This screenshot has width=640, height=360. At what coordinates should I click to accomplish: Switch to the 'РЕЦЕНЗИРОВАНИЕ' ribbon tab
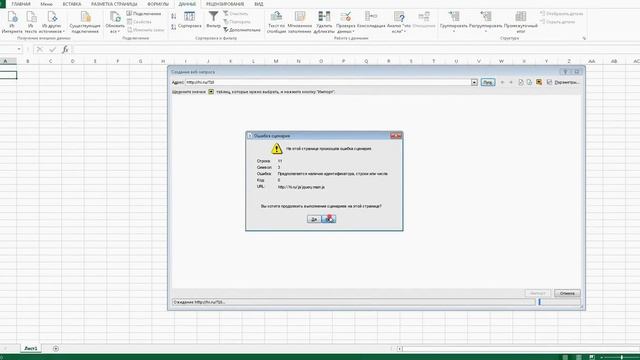click(x=225, y=4)
